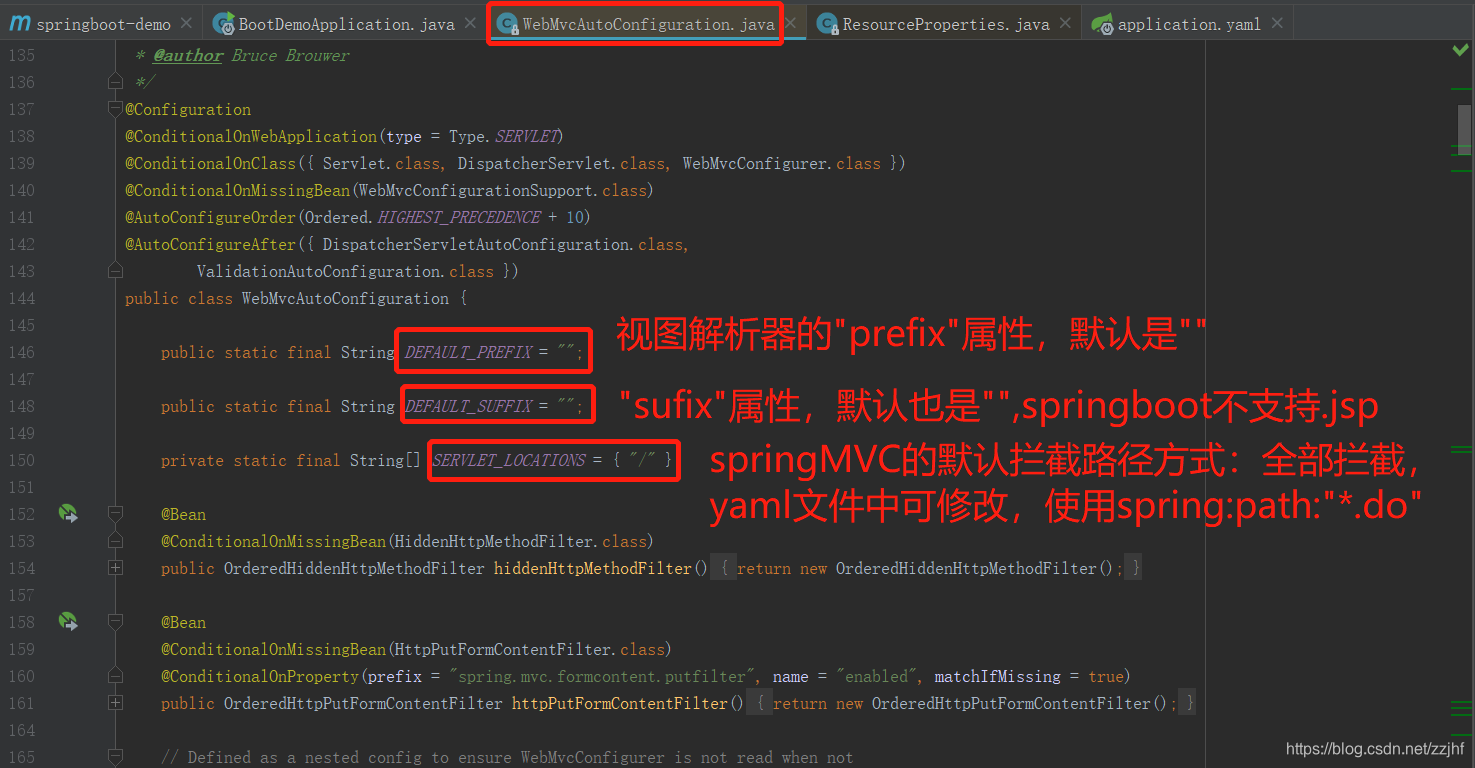
Task: Collapse the comment fold marker on line 165
Action: pos(115,757)
